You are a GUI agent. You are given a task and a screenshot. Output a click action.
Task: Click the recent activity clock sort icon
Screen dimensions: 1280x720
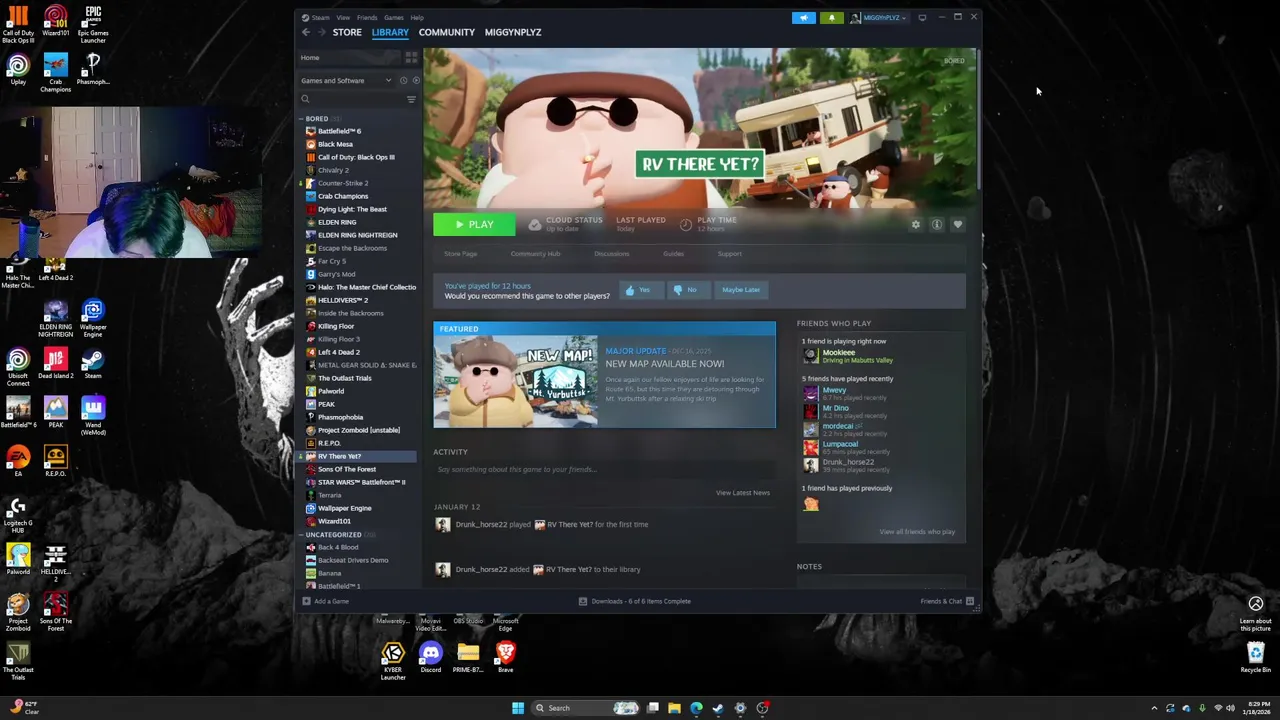pos(404,81)
